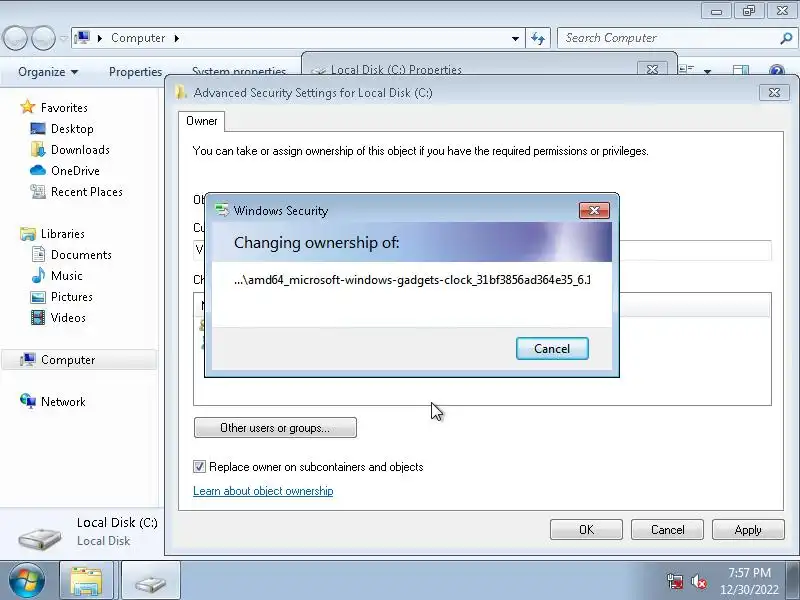Open Recent Places in sidebar
The image size is (800, 600).
click(x=87, y=192)
